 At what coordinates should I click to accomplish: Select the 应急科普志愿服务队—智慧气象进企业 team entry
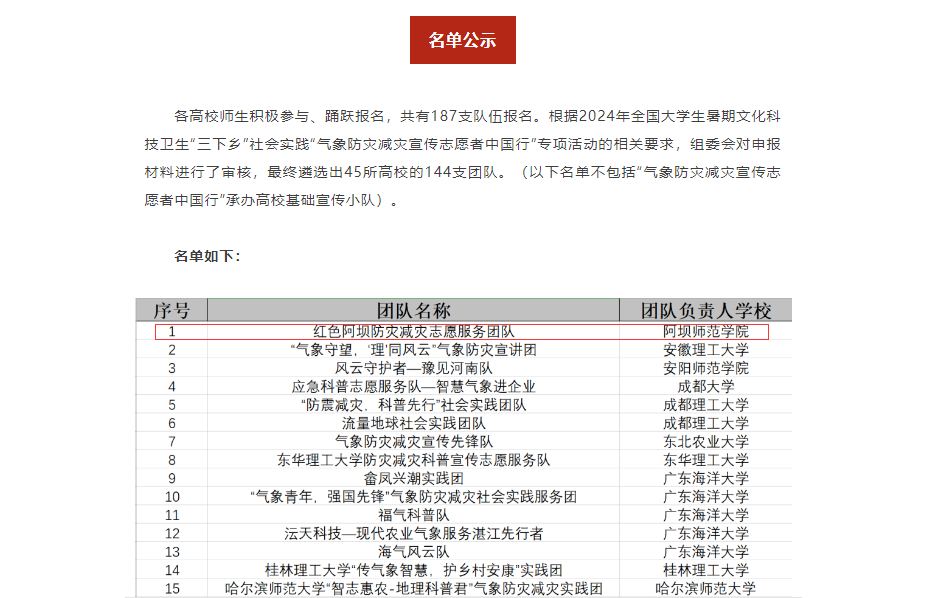pos(413,386)
